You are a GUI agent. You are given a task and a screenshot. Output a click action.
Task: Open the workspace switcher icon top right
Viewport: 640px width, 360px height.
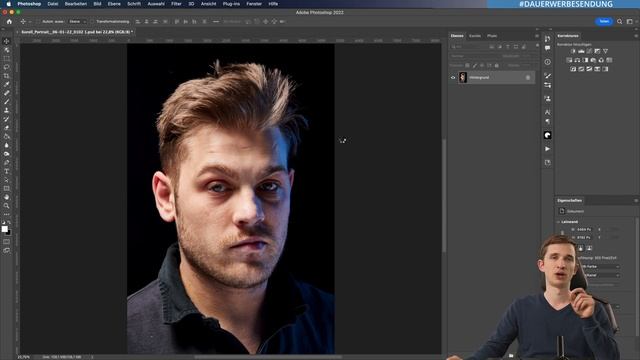tap(629, 22)
